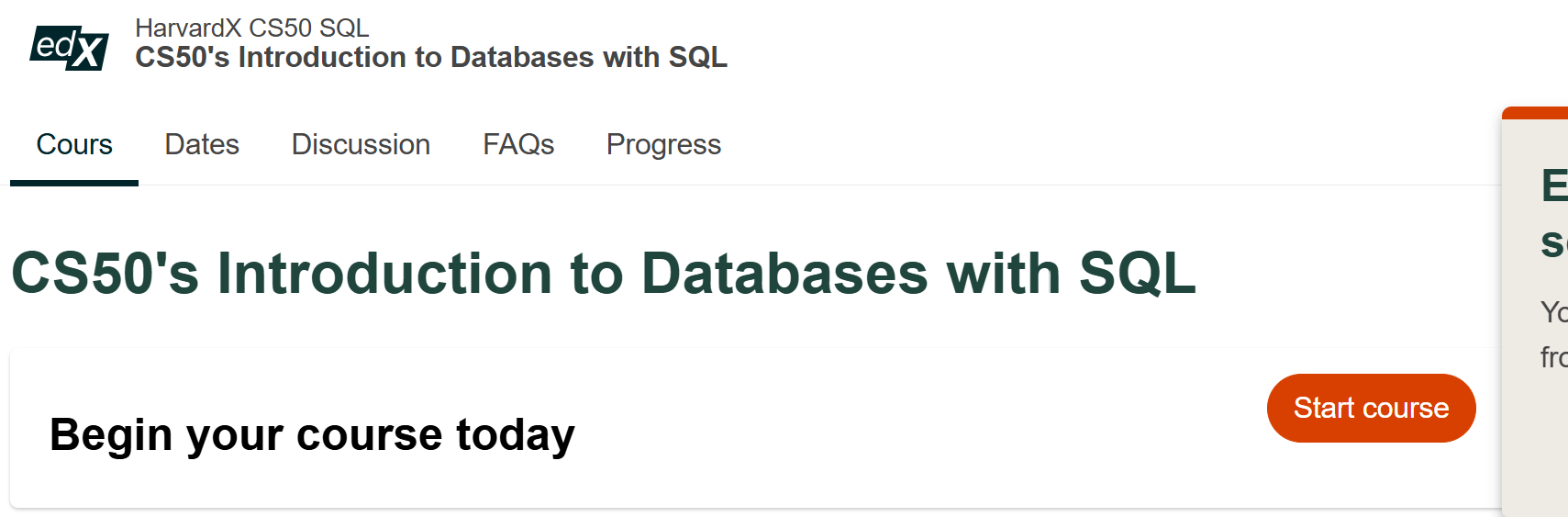This screenshot has height=517, width=1568.
Task: Click the word SQL in the page heading
Action: [1137, 274]
